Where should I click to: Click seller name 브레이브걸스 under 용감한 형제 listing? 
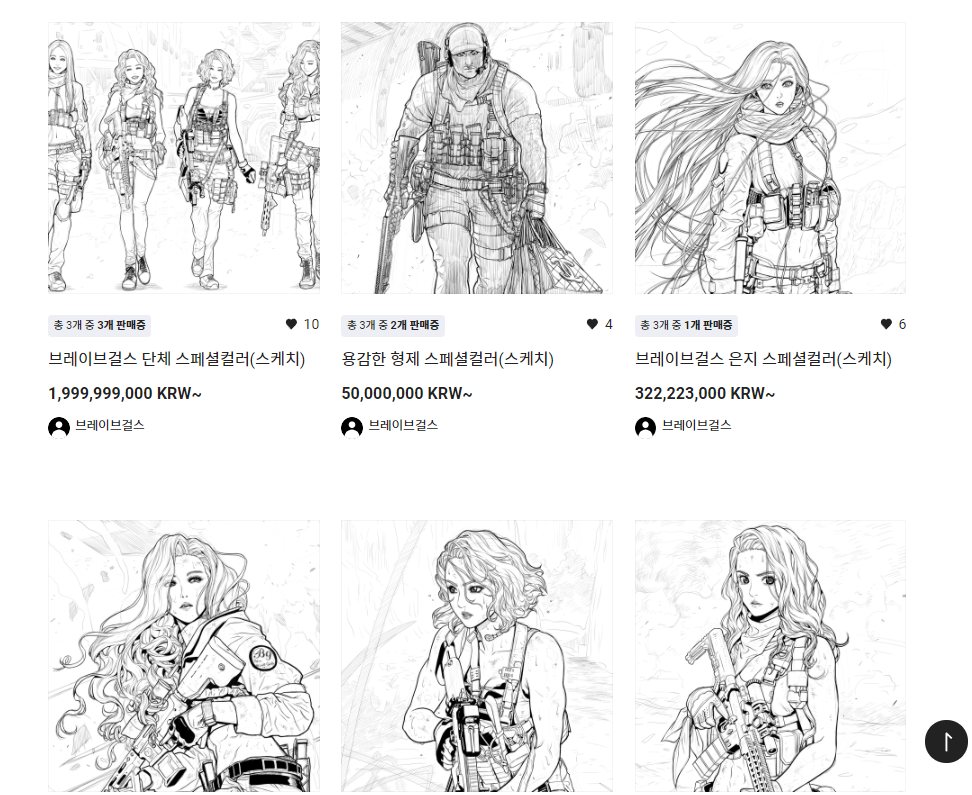pos(403,425)
